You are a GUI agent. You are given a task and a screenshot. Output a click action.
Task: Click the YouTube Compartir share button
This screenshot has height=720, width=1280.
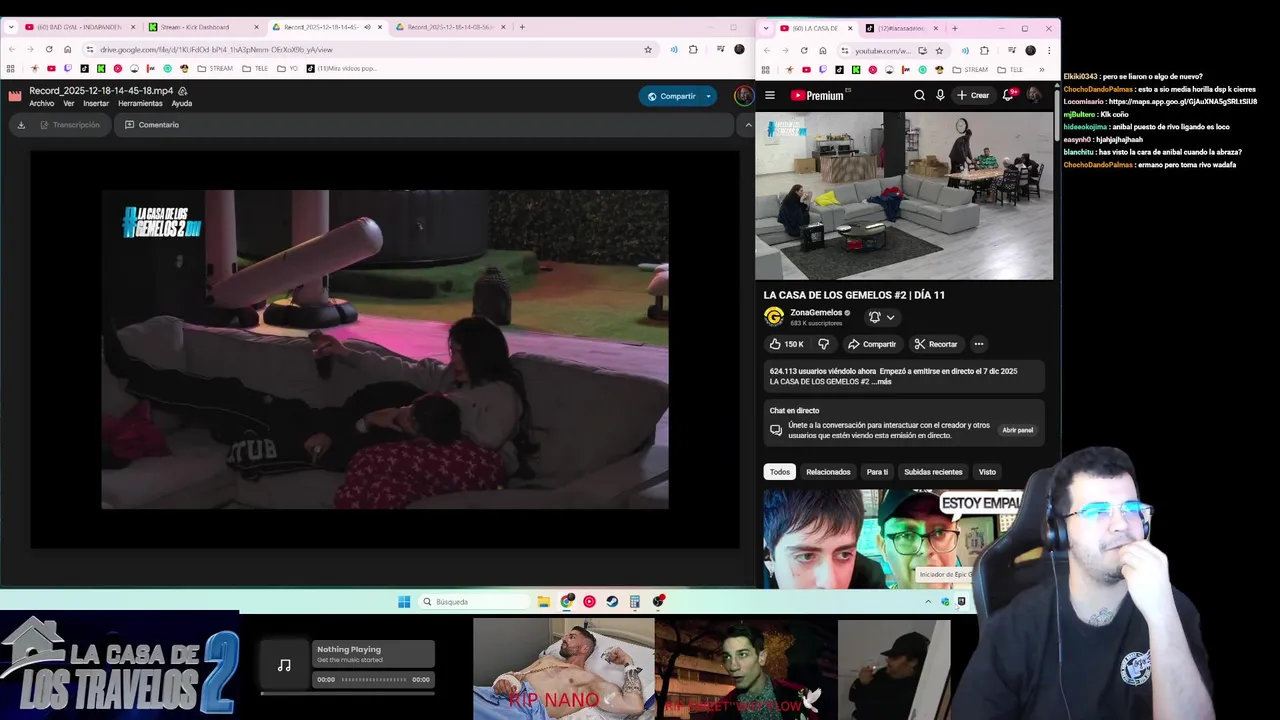pos(871,344)
